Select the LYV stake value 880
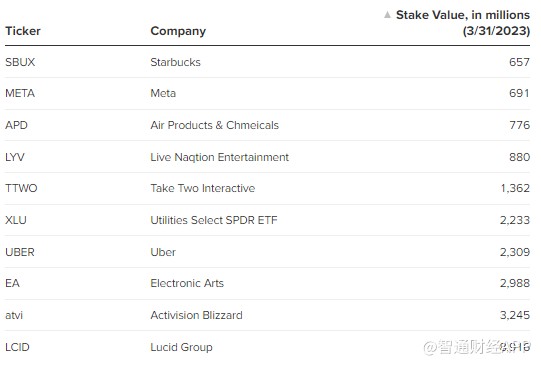Screen dimensions: 541x366 point(519,157)
